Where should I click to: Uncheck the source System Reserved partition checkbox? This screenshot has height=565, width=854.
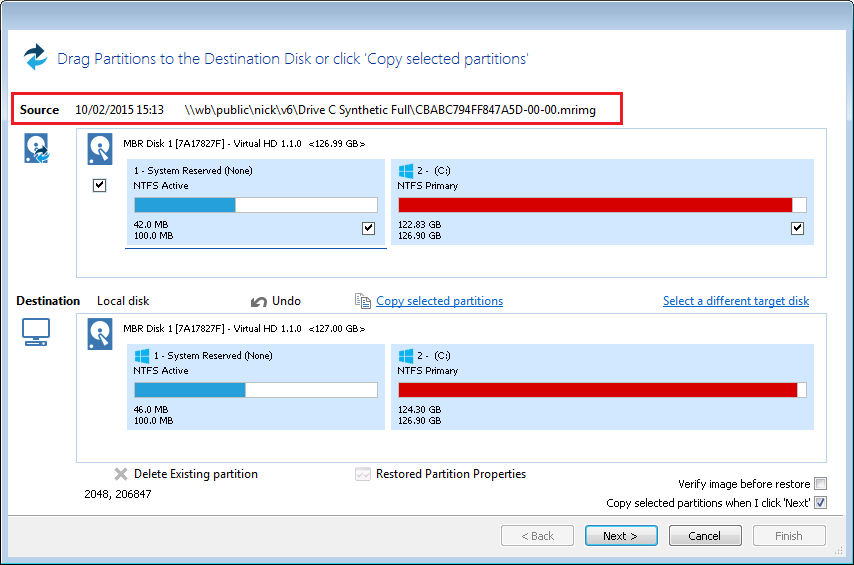368,228
